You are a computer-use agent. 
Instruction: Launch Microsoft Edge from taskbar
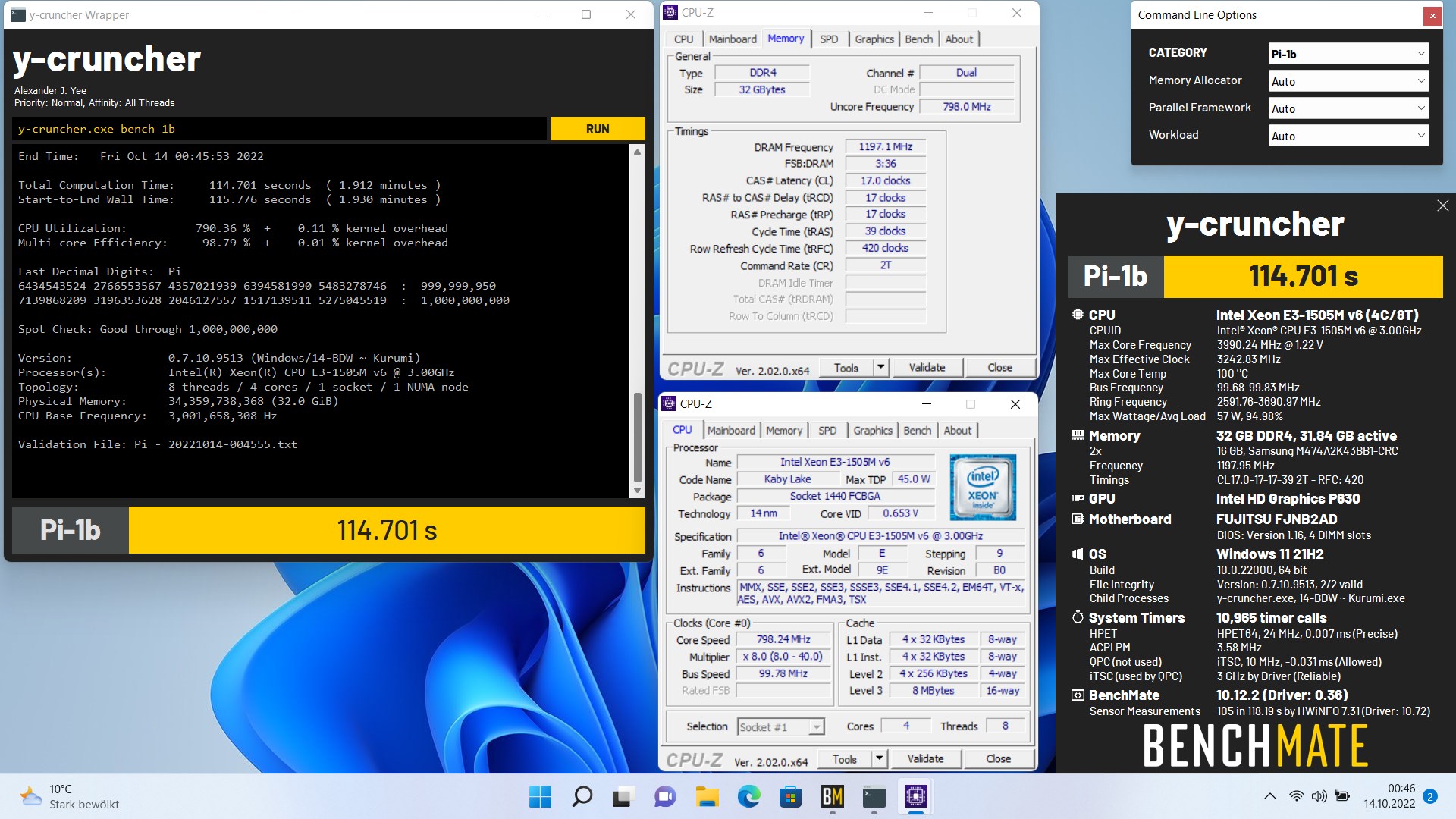(748, 796)
